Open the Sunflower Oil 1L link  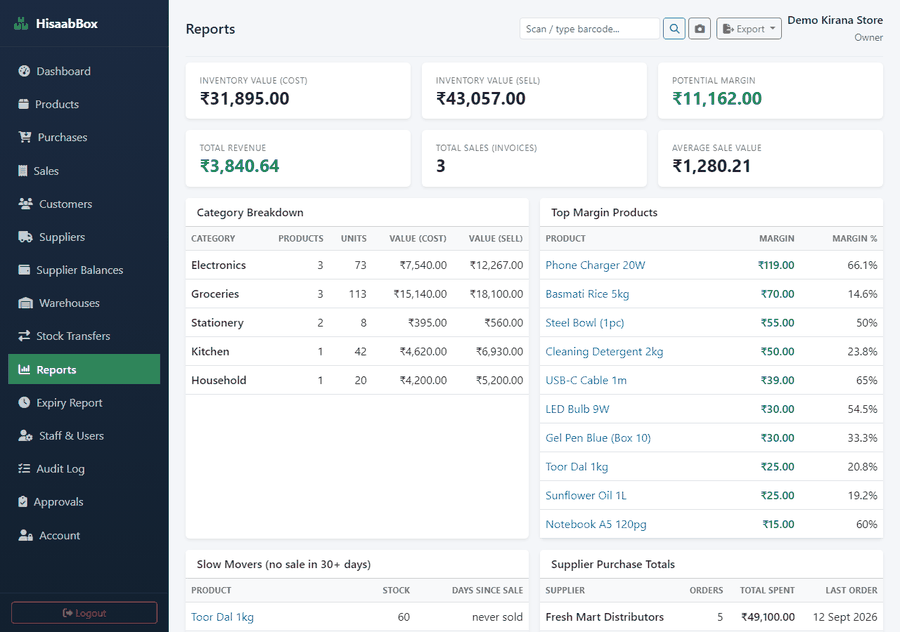[x=586, y=495]
